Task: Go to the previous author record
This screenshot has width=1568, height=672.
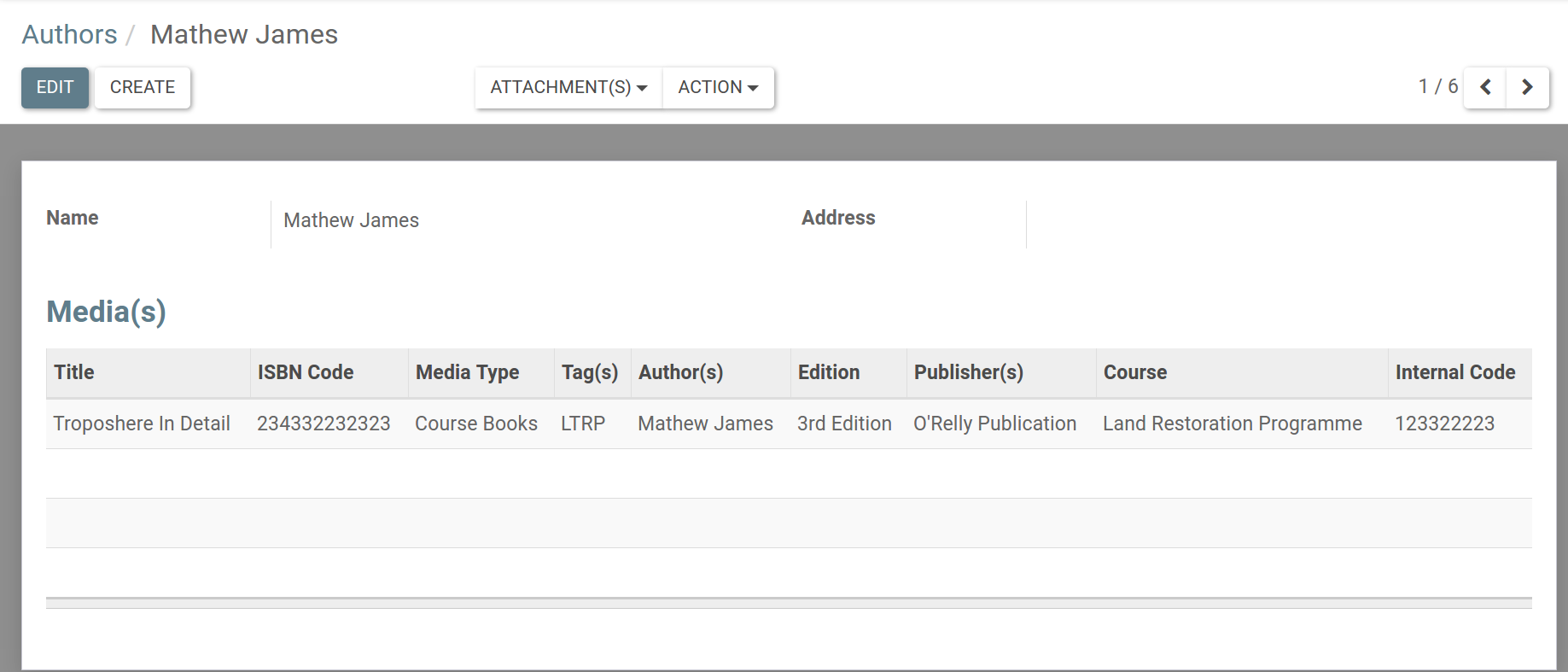Action: (x=1485, y=87)
